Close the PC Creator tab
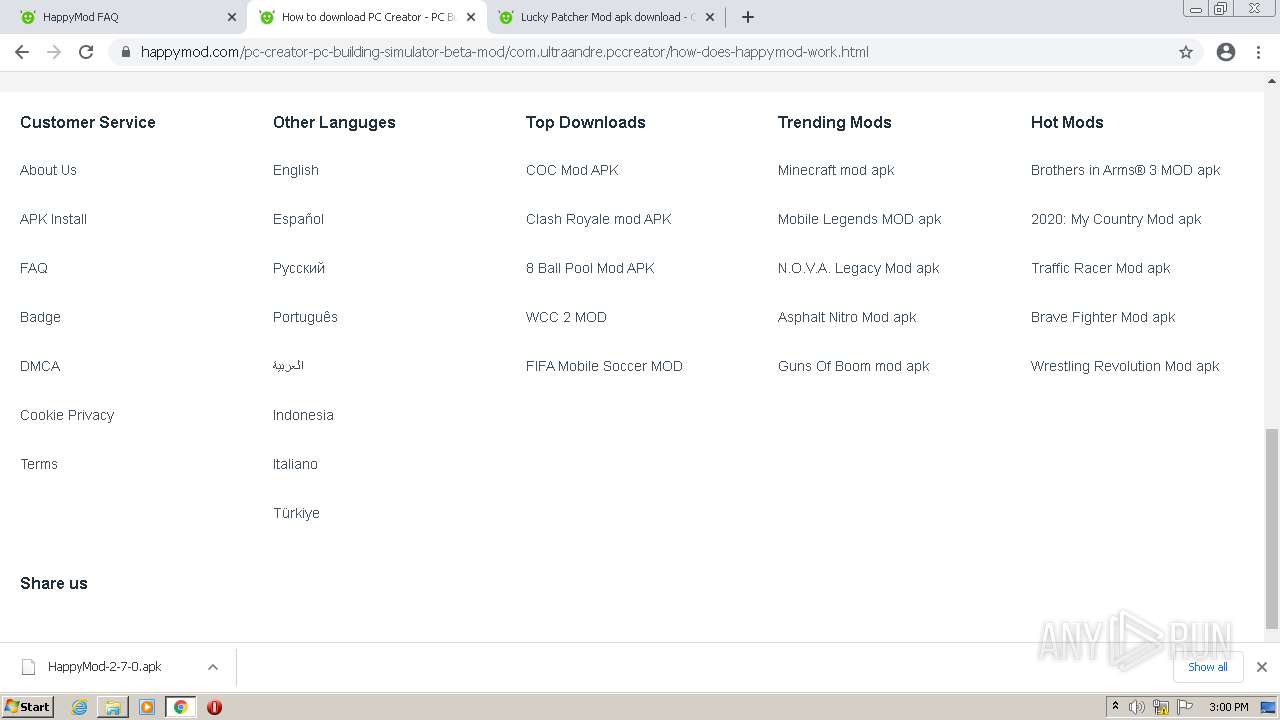This screenshot has height=720, width=1280. click(471, 17)
